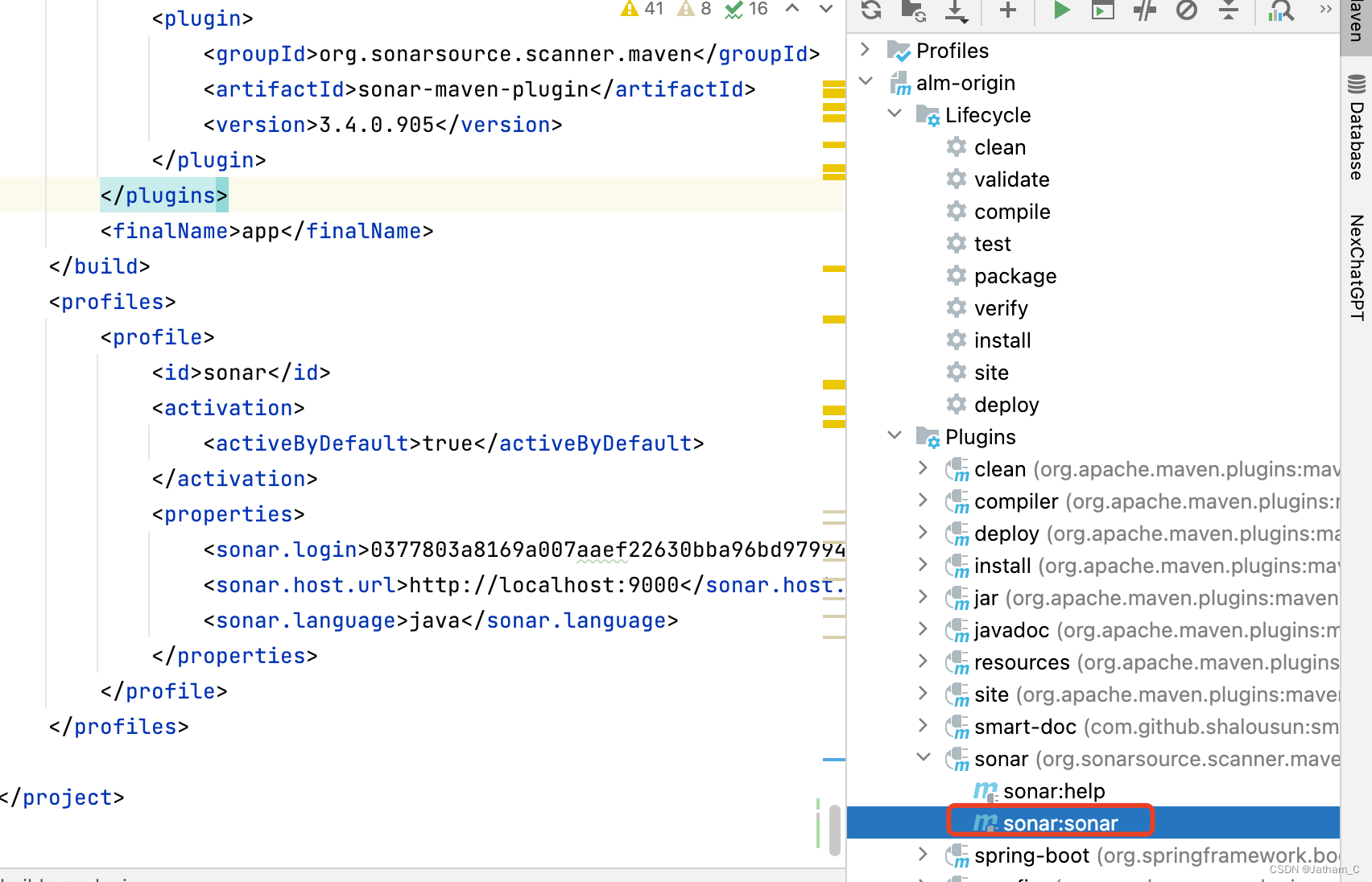Expand the install plugin node

click(924, 565)
